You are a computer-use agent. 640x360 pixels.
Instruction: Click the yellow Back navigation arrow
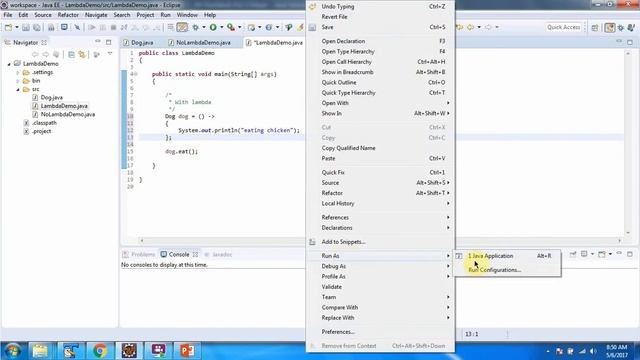[x=471, y=27]
